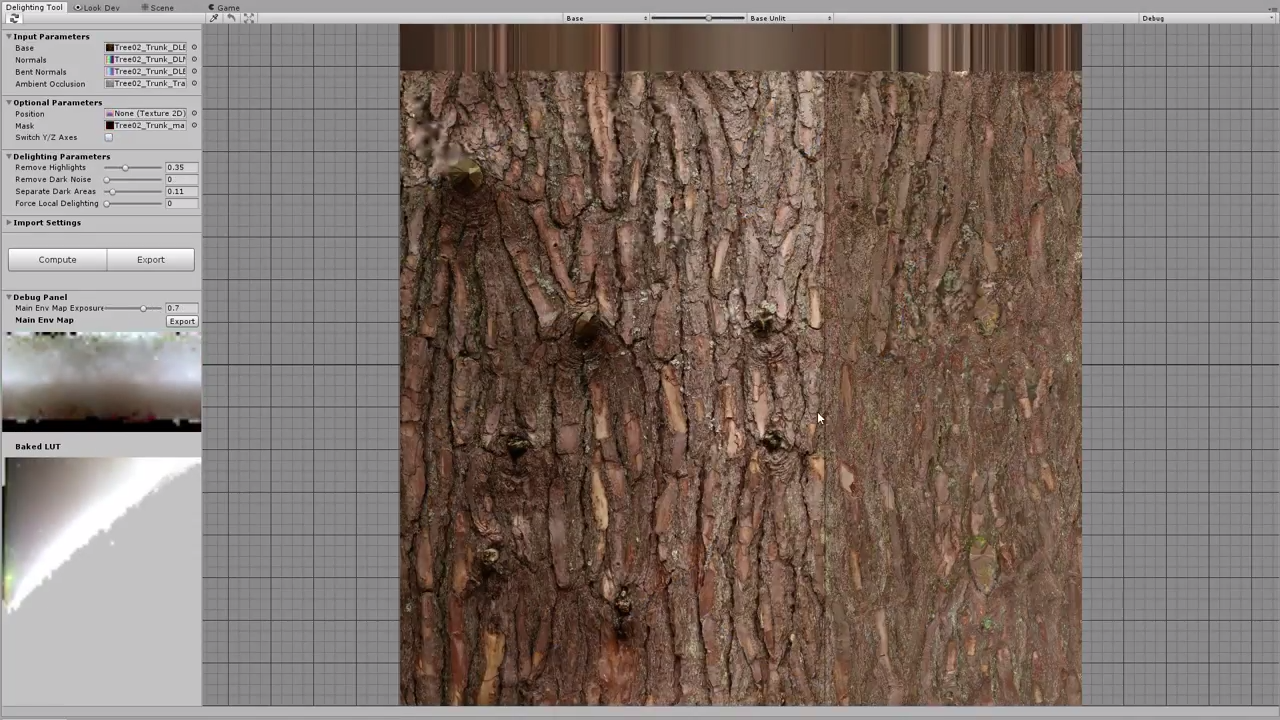Select the eyedropper icon in the top toolbar
This screenshot has height=720, width=1280.
(x=214, y=18)
